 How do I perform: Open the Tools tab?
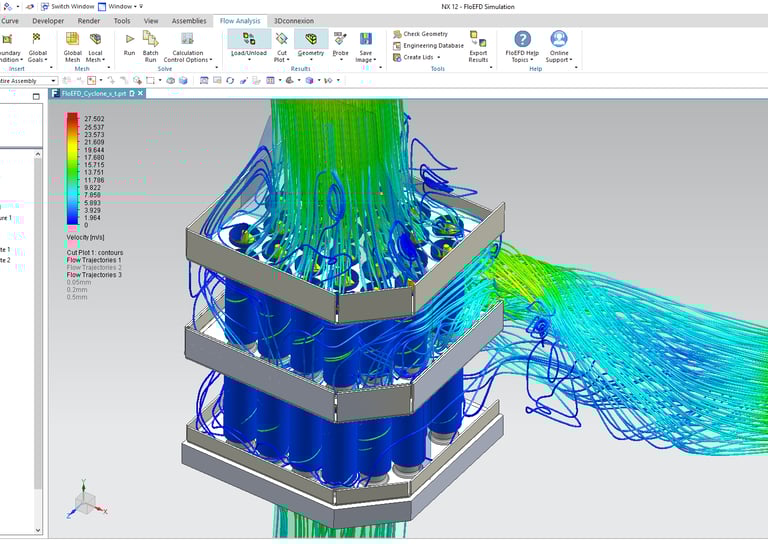122,21
